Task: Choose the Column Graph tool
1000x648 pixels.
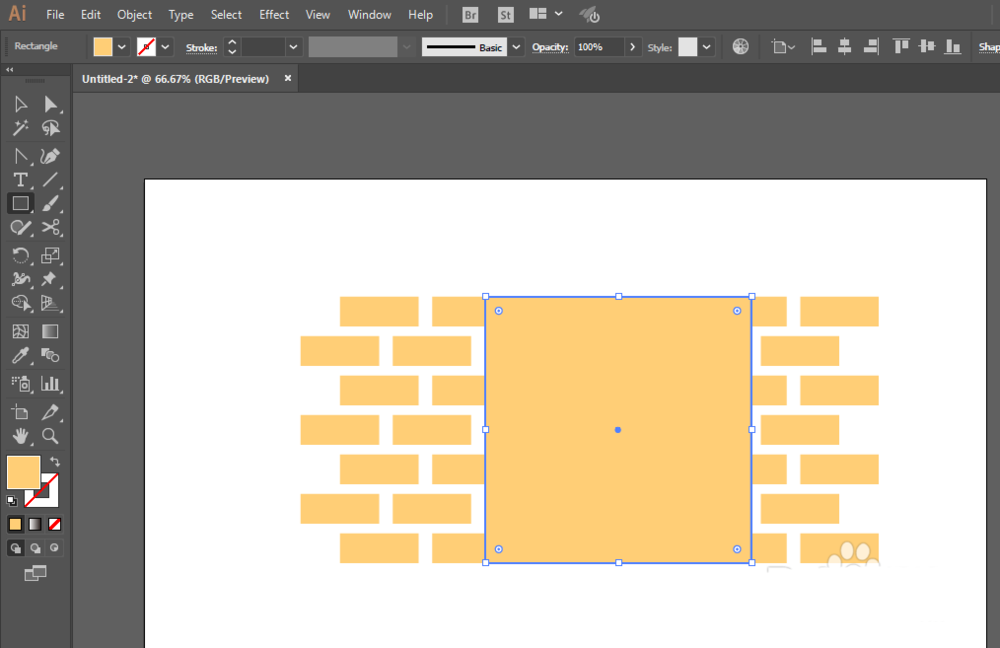Action: click(50, 383)
